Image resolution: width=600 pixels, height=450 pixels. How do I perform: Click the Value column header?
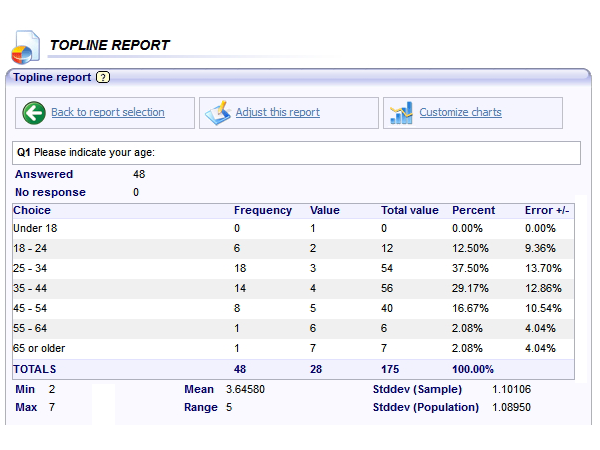[325, 210]
